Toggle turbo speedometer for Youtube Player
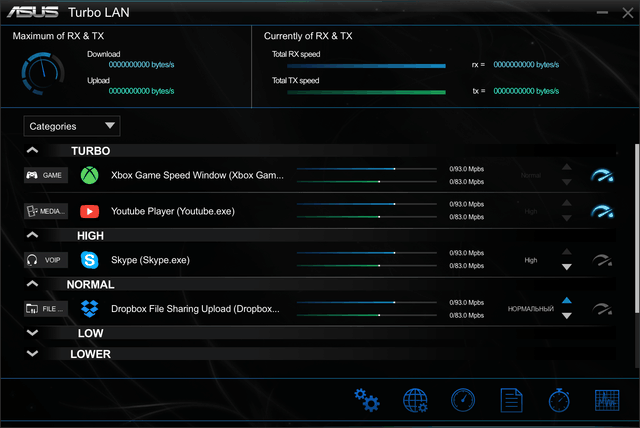The width and height of the screenshot is (640, 428). coord(602,211)
